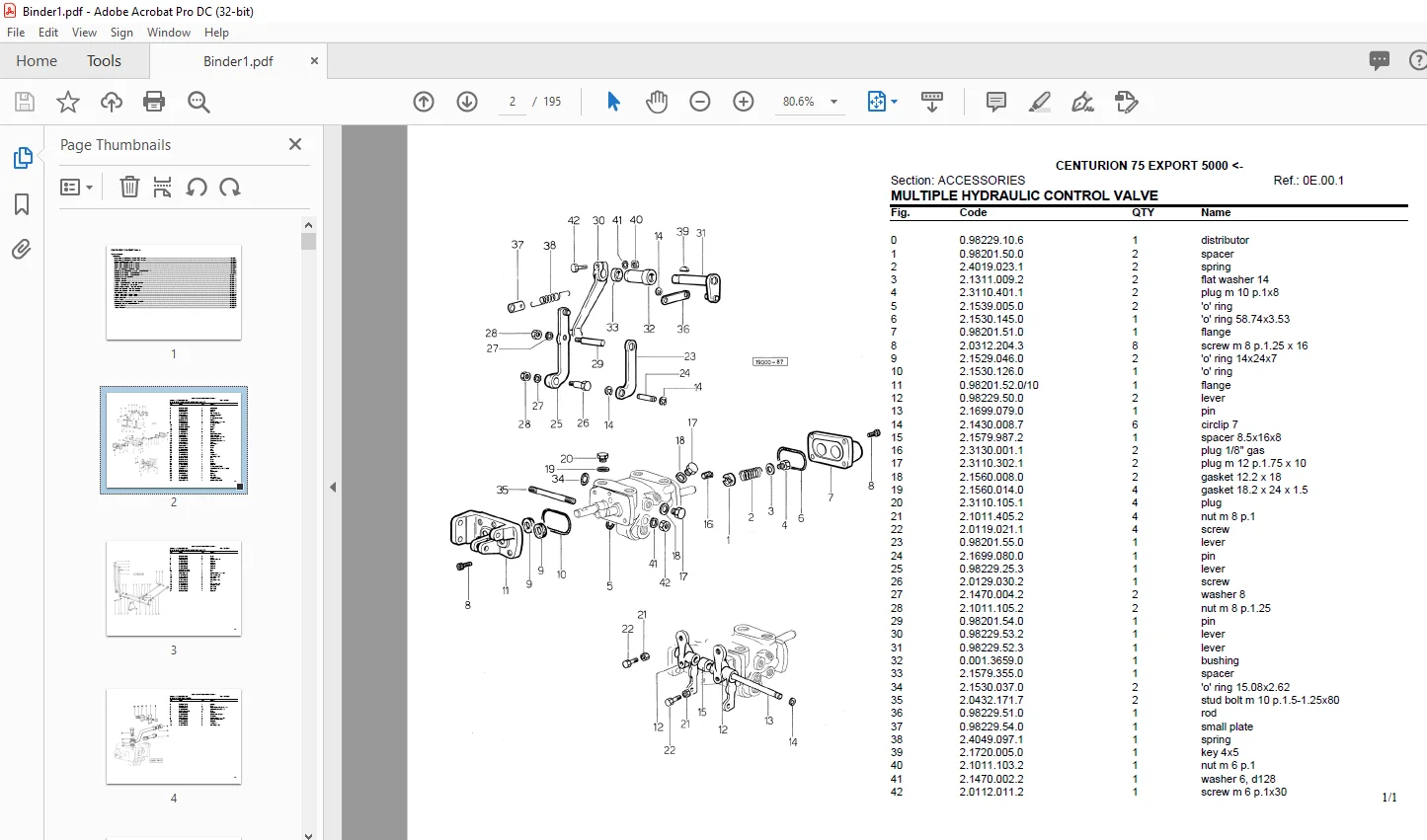
Task: Go to next page arrow
Action: 467,102
